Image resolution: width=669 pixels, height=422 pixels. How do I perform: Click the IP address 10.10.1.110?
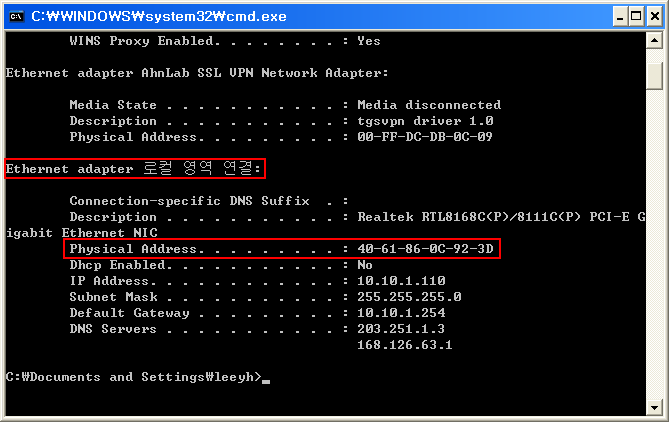401,281
